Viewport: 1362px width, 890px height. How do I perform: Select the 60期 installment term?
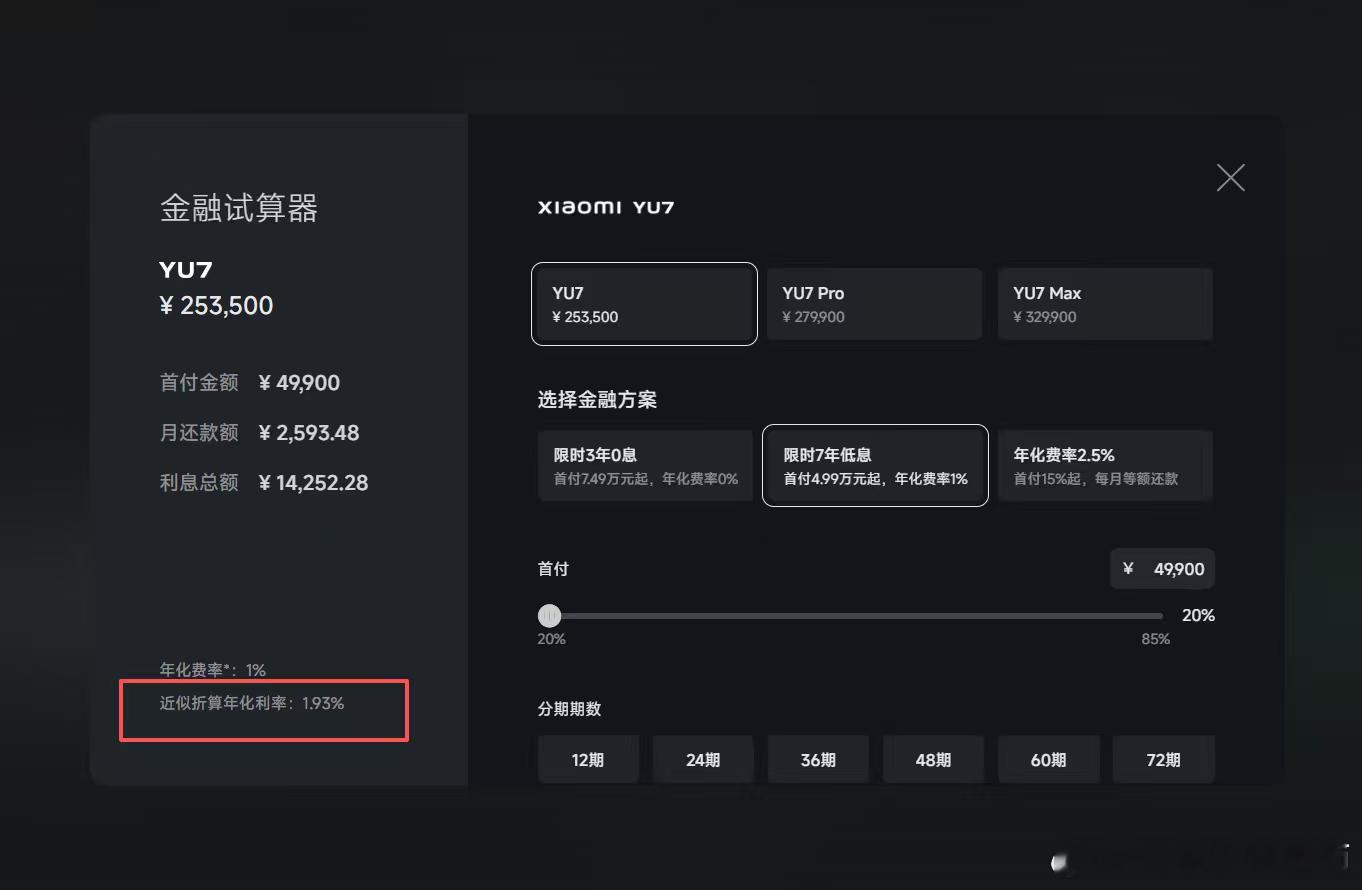click(x=1048, y=760)
